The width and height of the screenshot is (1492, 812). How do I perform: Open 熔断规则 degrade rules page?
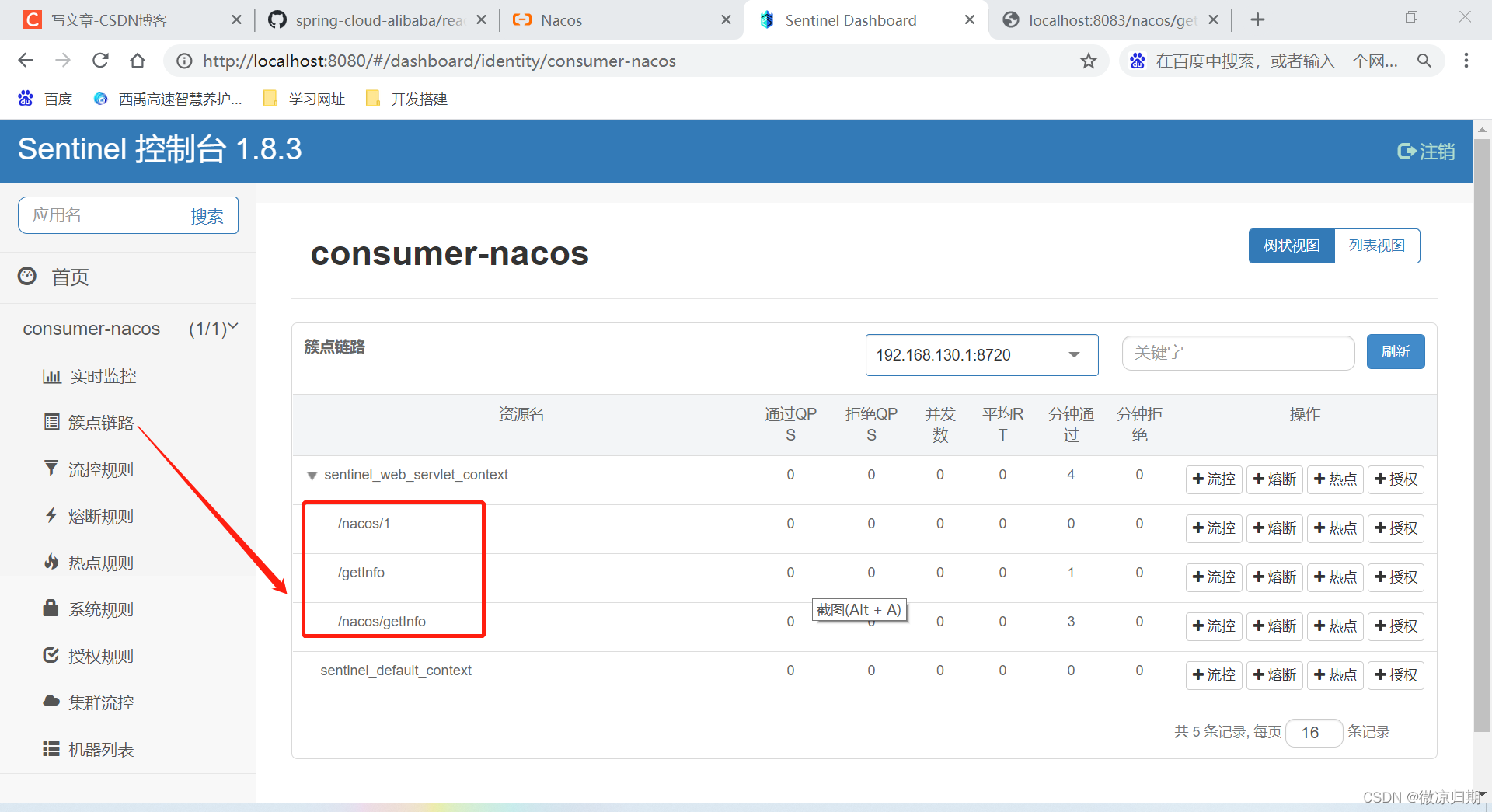tap(89, 516)
